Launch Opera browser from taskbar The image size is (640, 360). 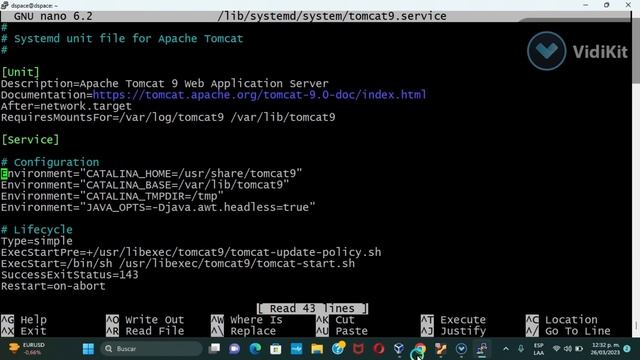(x=379, y=349)
